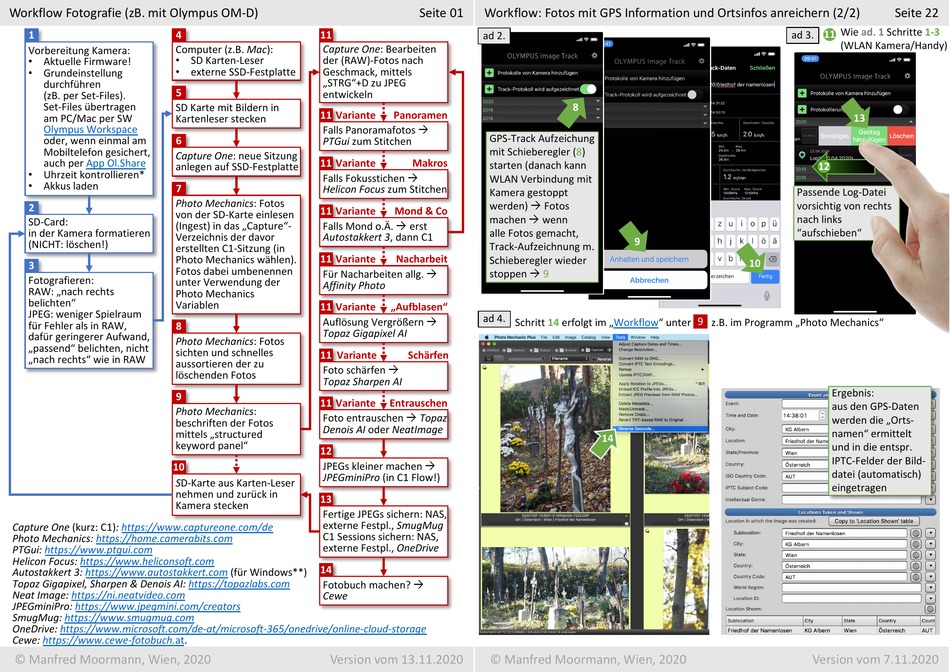Click the Sublocation field 'Friedhof der Namenlosen'
950x672 pixels.
point(845,533)
